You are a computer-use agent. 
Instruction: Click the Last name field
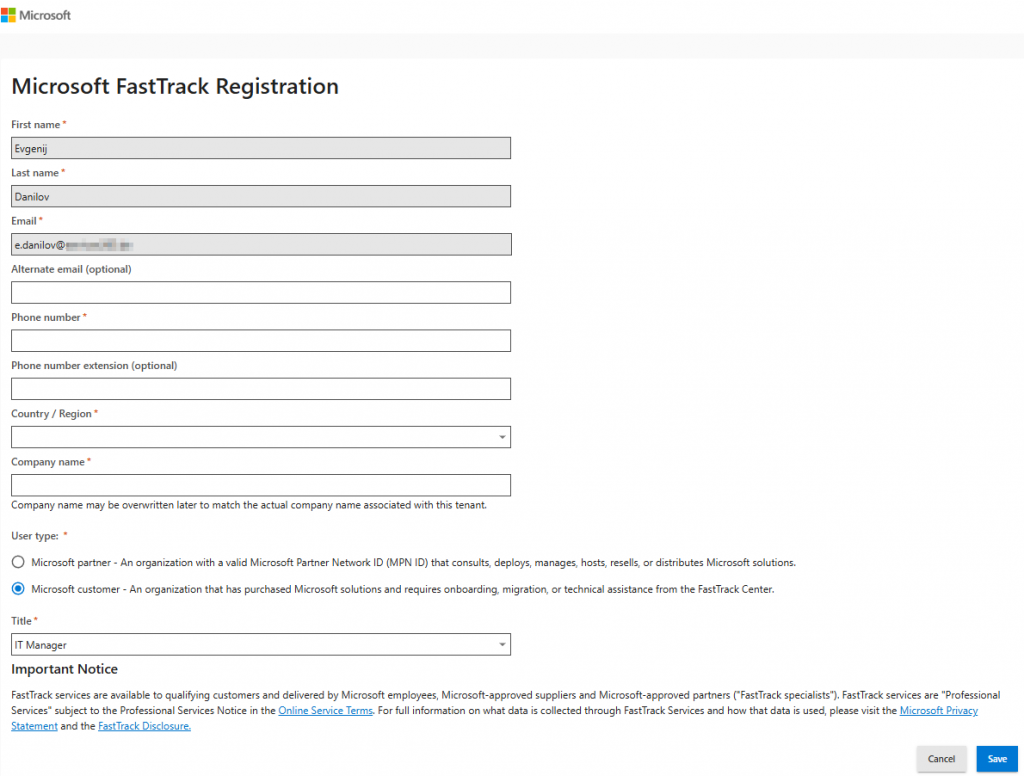click(x=260, y=196)
